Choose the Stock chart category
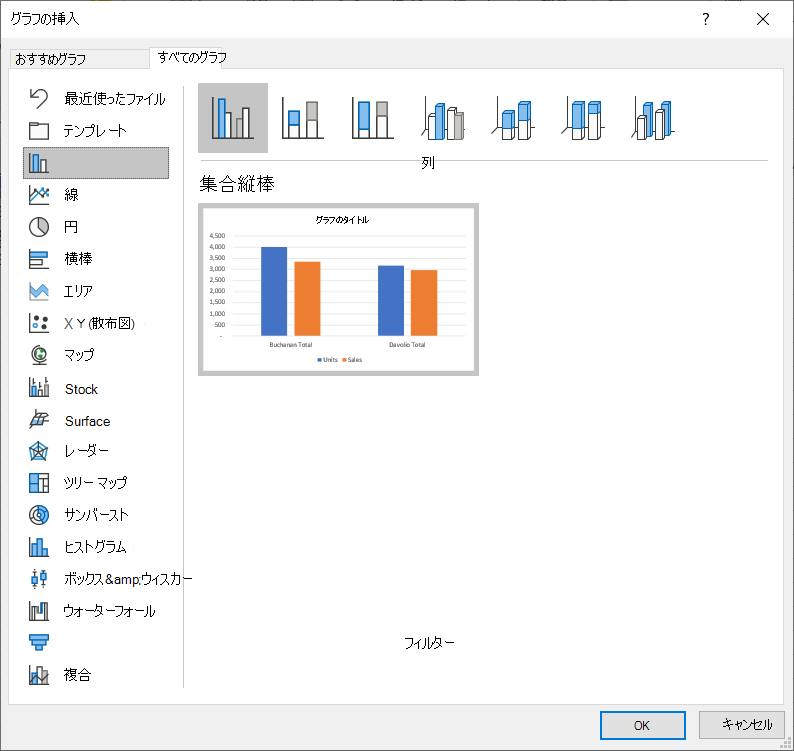The image size is (794, 751). (96, 389)
